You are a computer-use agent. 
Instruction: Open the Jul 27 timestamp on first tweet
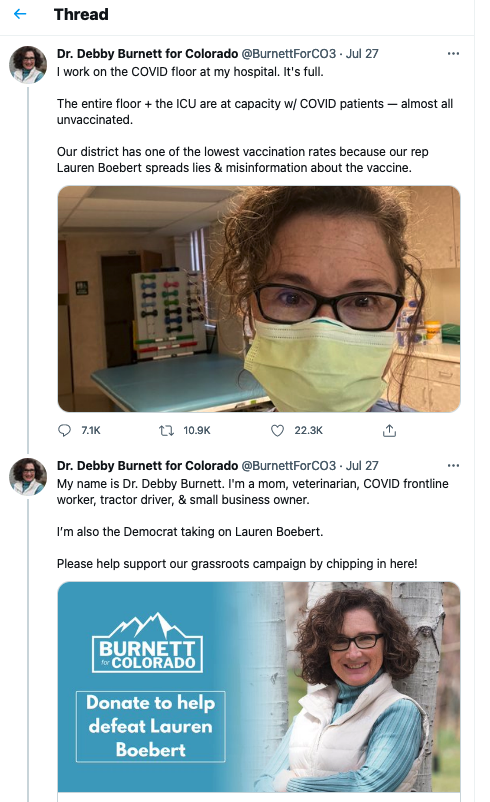tap(362, 54)
